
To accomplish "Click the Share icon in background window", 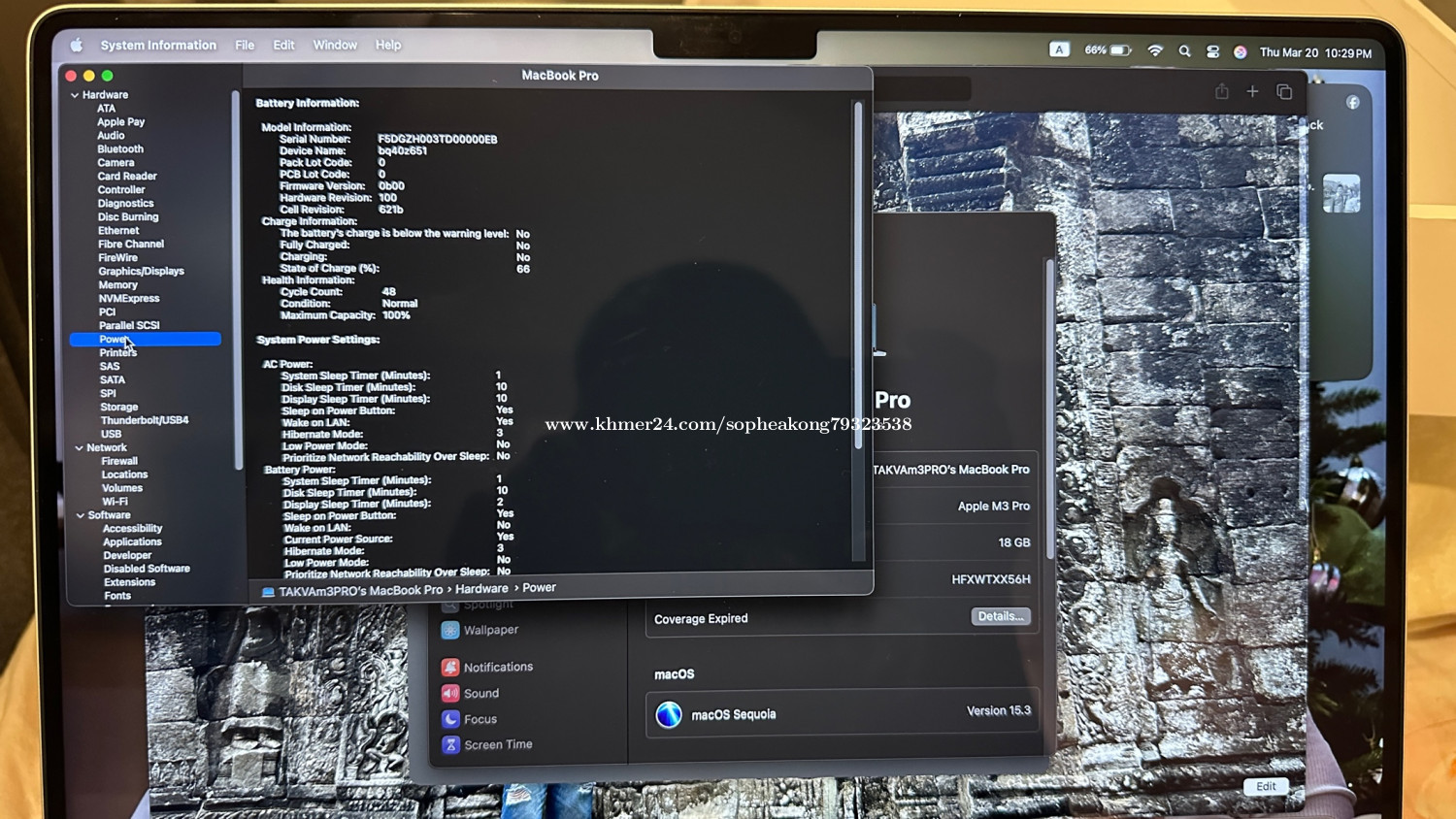I will (1222, 91).
